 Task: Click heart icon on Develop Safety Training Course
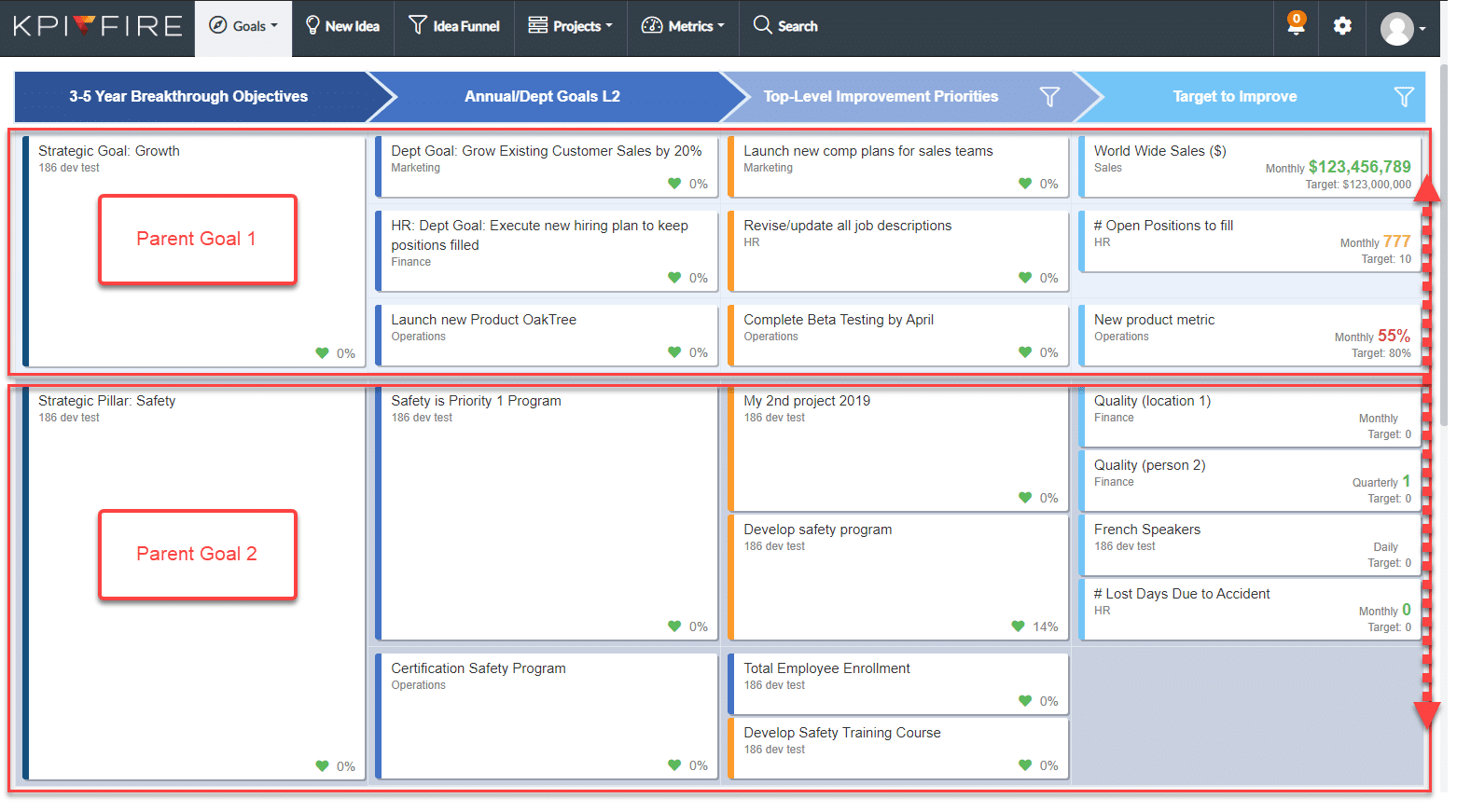(x=1025, y=765)
